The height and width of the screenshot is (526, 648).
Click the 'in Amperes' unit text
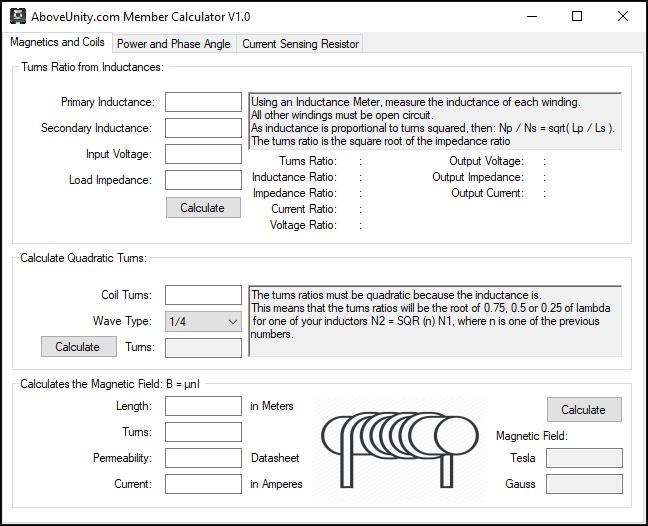point(276,484)
